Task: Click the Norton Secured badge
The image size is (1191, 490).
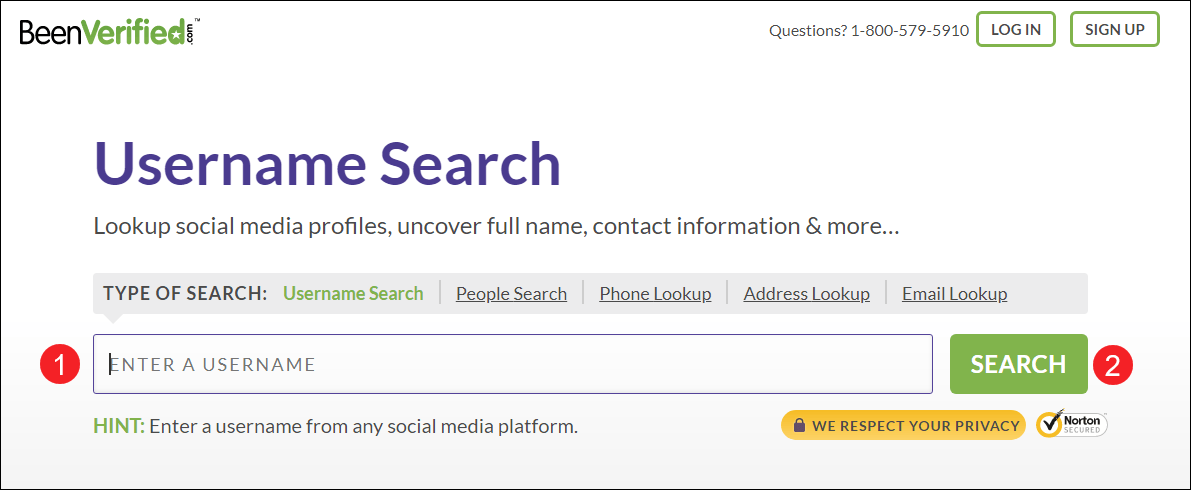Action: (x=1072, y=425)
